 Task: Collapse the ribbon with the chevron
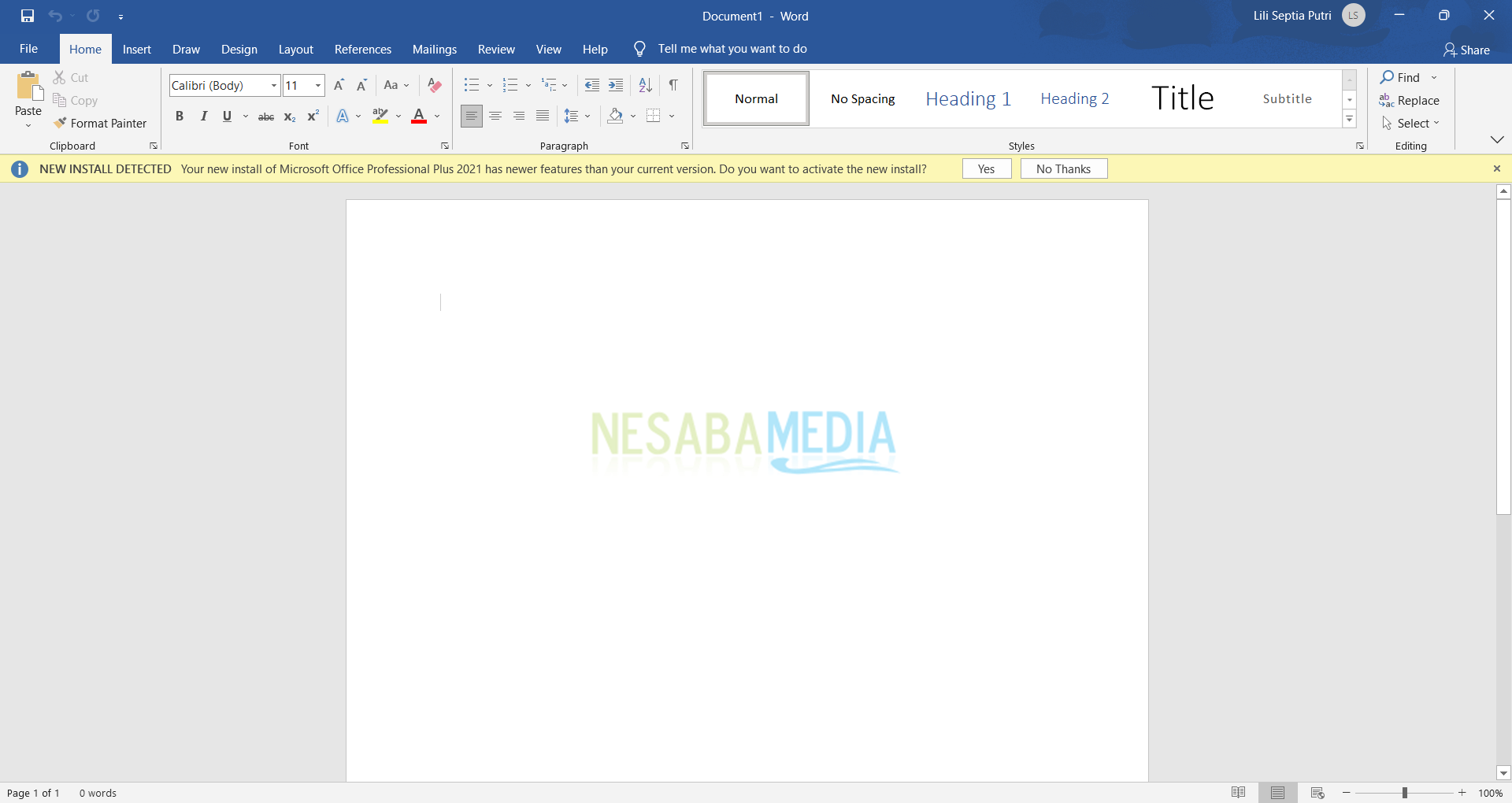[1497, 139]
